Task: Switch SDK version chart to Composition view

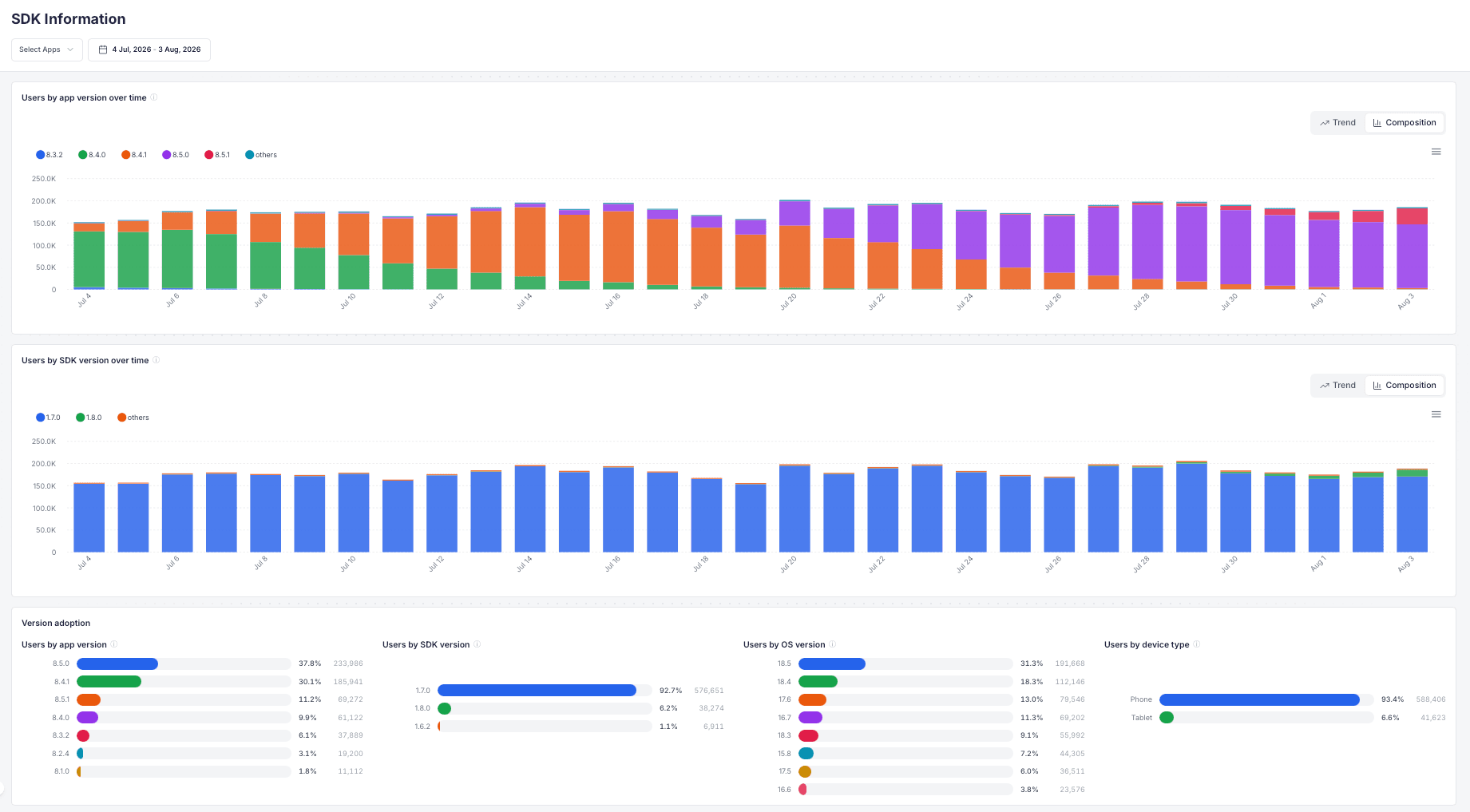Action: pyautogui.click(x=1405, y=386)
